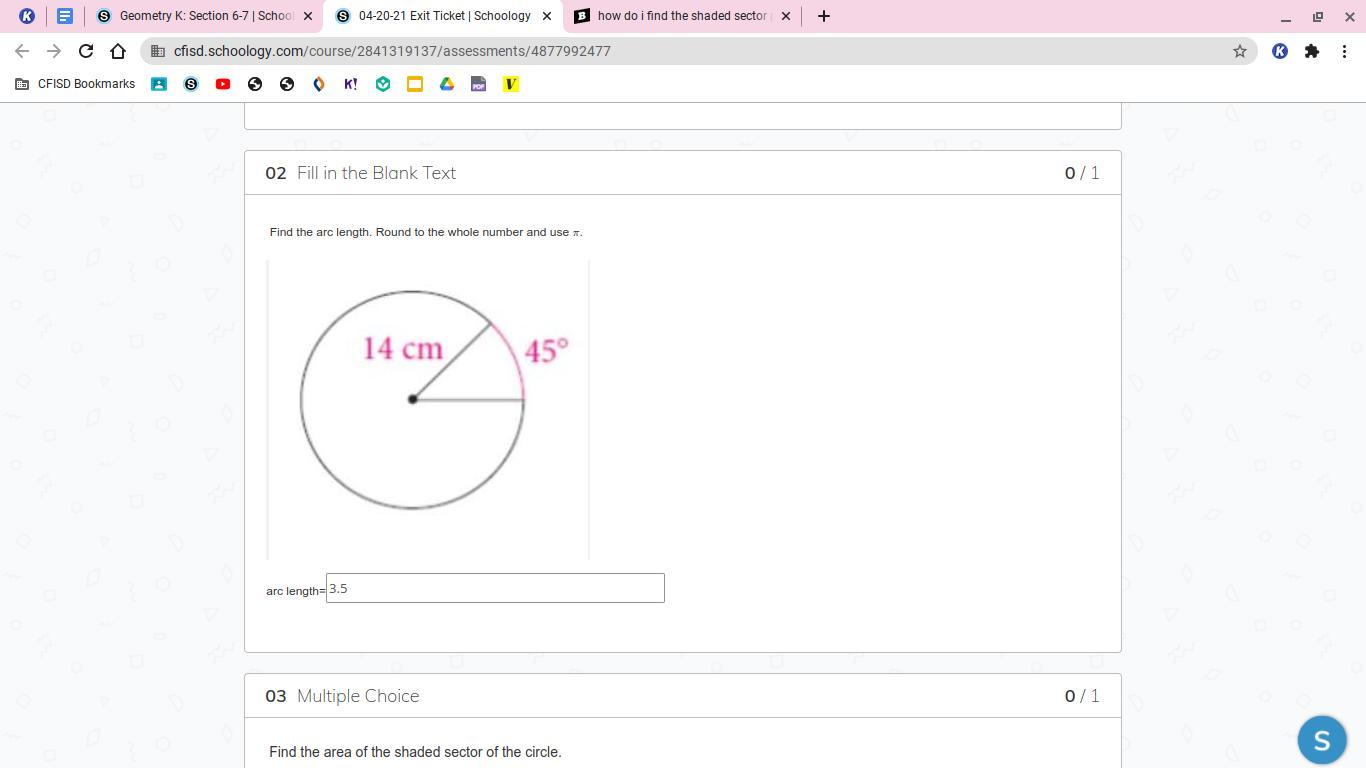Open Chrome's three-dot menu

(1344, 51)
